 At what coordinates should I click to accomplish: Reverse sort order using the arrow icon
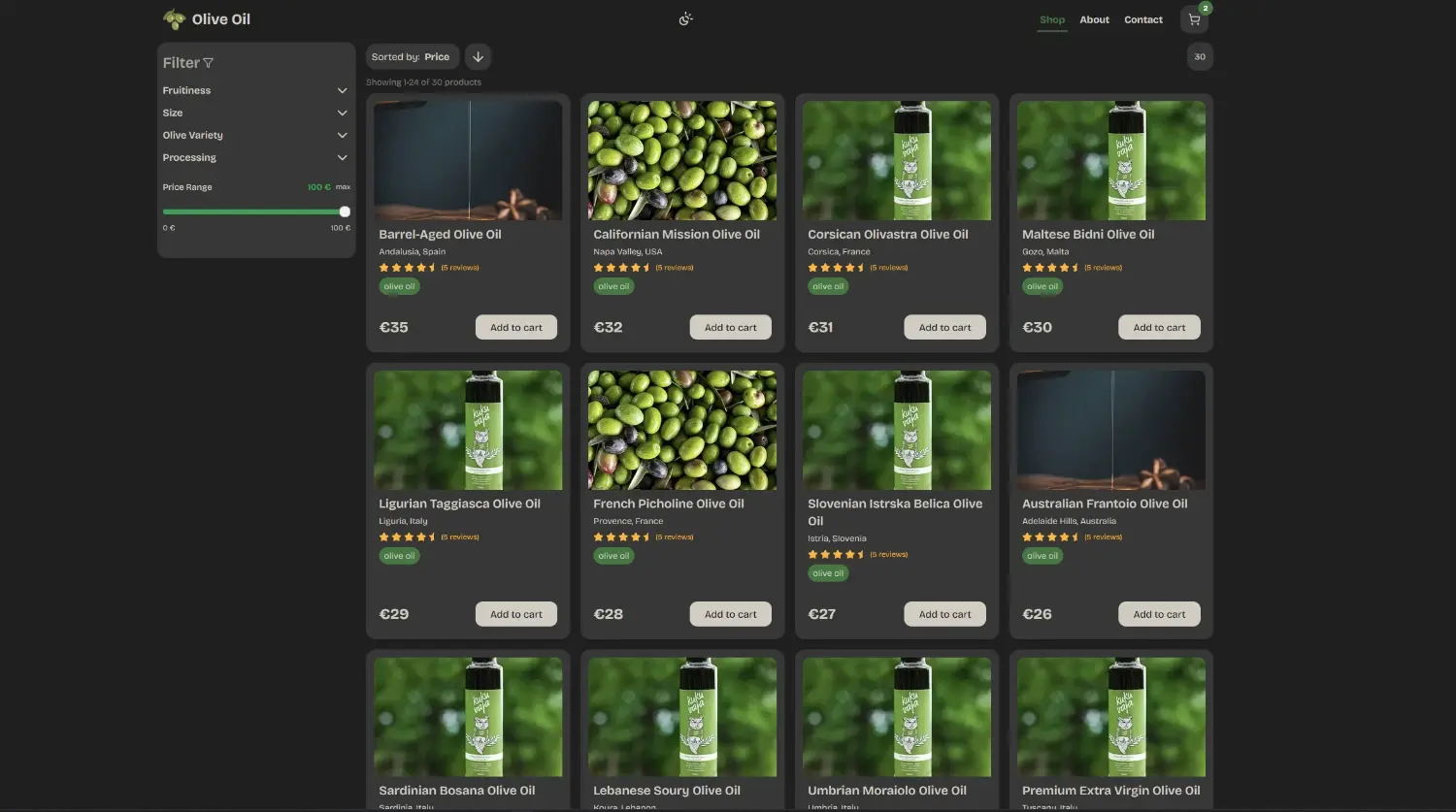pyautogui.click(x=478, y=56)
